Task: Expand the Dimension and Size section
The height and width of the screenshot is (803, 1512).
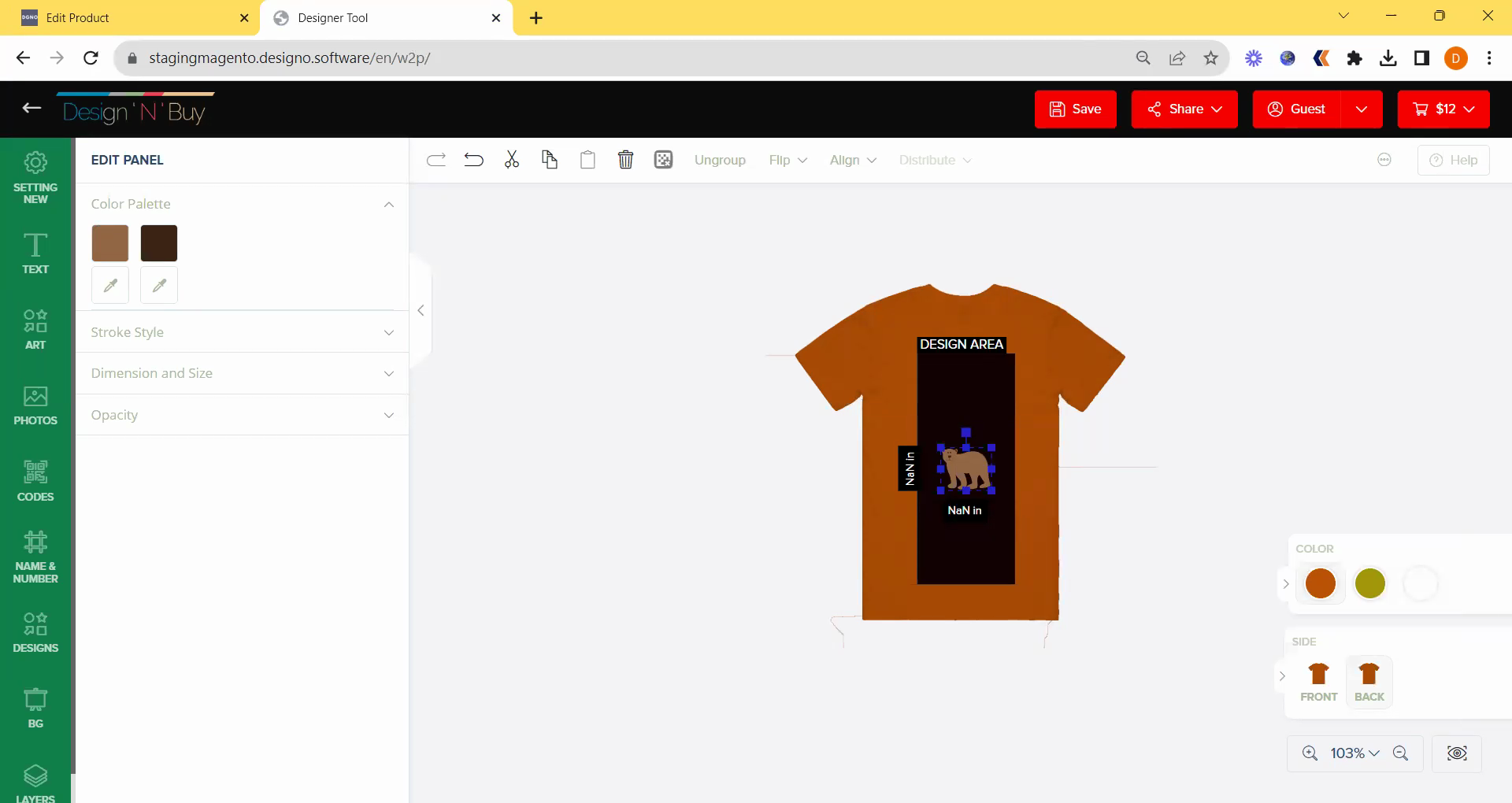Action: pos(242,373)
